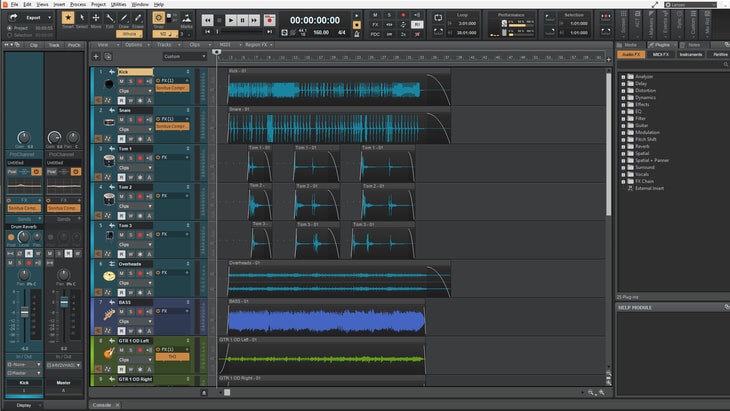Open the Custom track control dropdown

(x=184, y=56)
